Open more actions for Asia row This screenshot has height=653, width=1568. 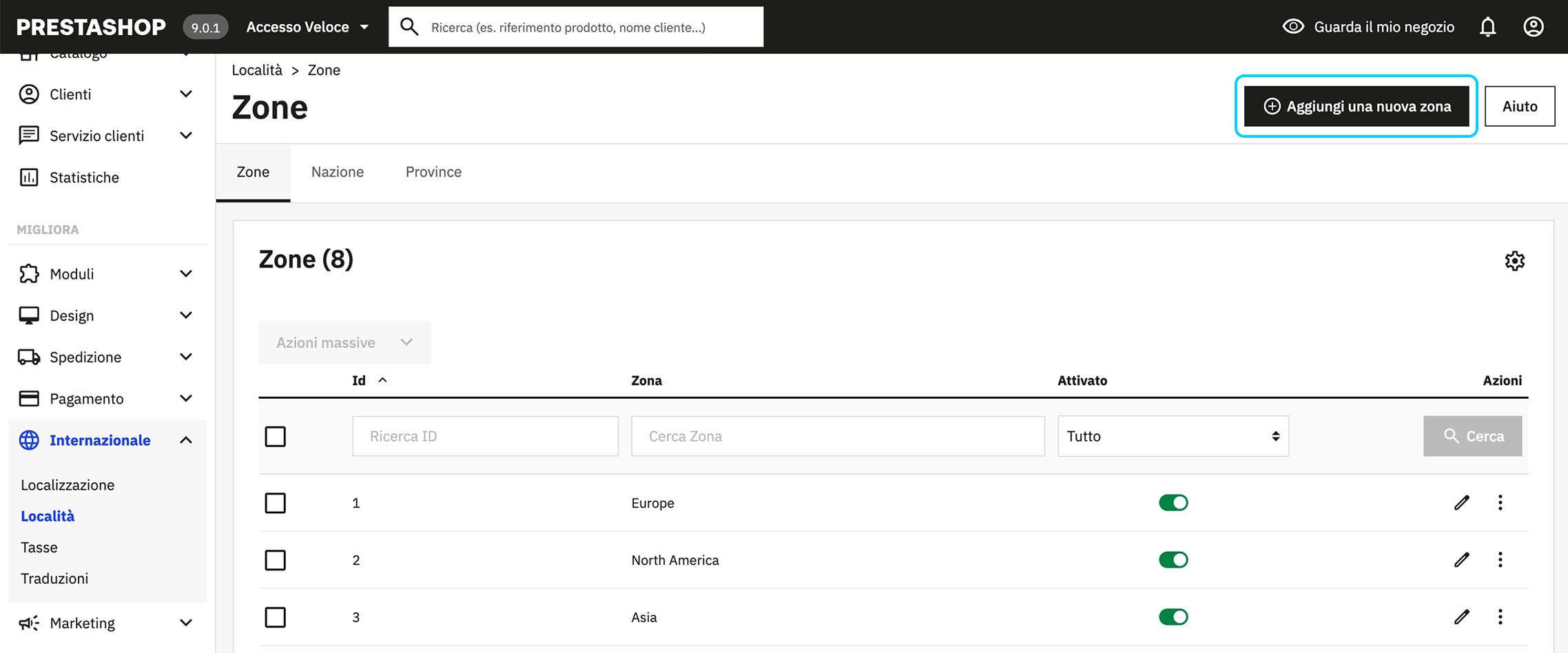pos(1500,617)
